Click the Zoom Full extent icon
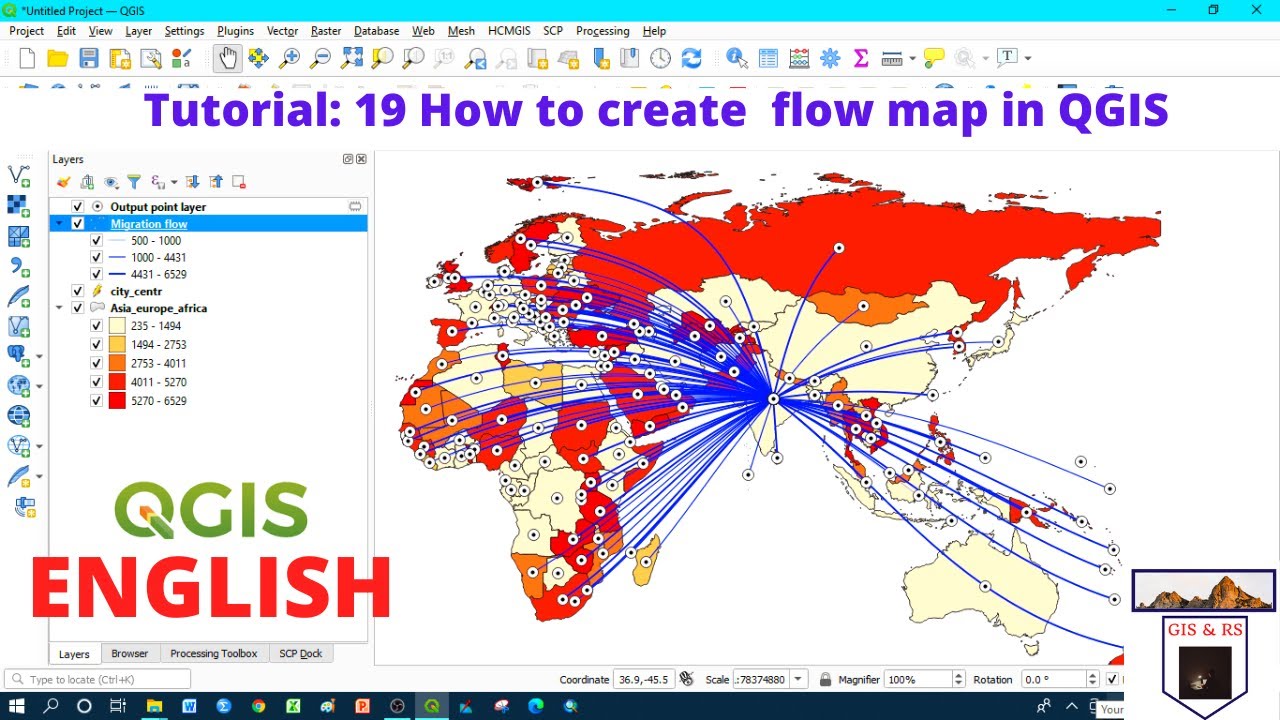This screenshot has height=720, width=1280. tap(351, 58)
